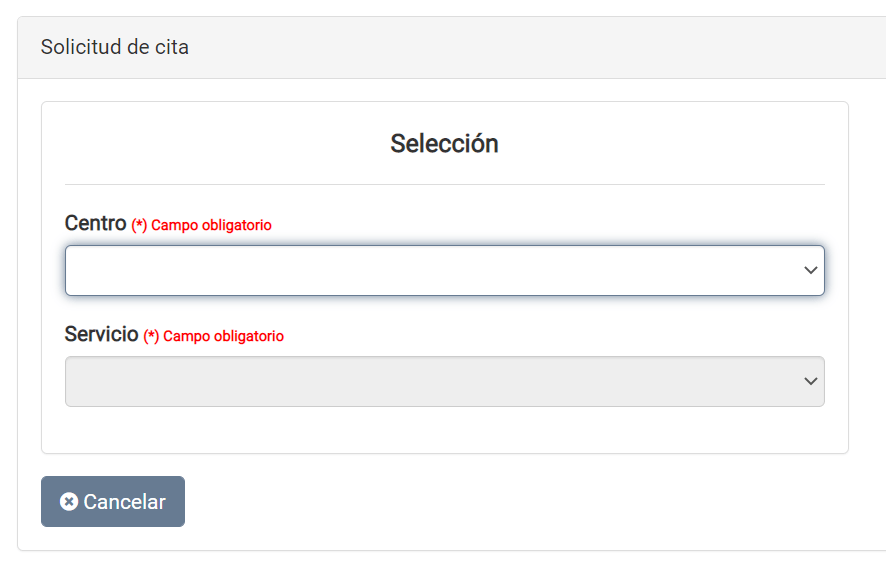Click the word Cancelar on the button
Viewport: 886px width, 563px height.
(x=124, y=502)
